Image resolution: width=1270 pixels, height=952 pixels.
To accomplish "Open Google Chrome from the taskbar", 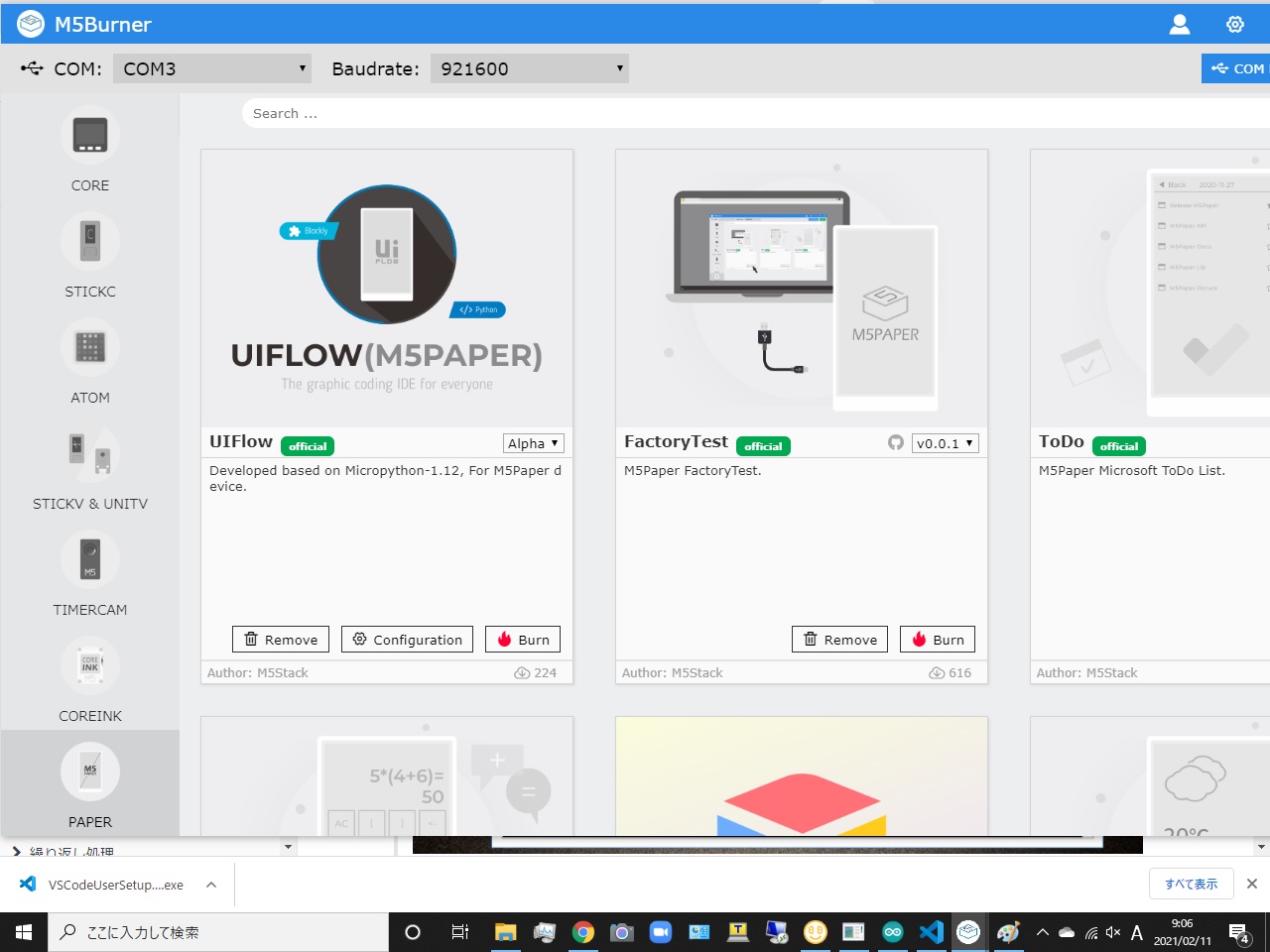I will (x=583, y=932).
